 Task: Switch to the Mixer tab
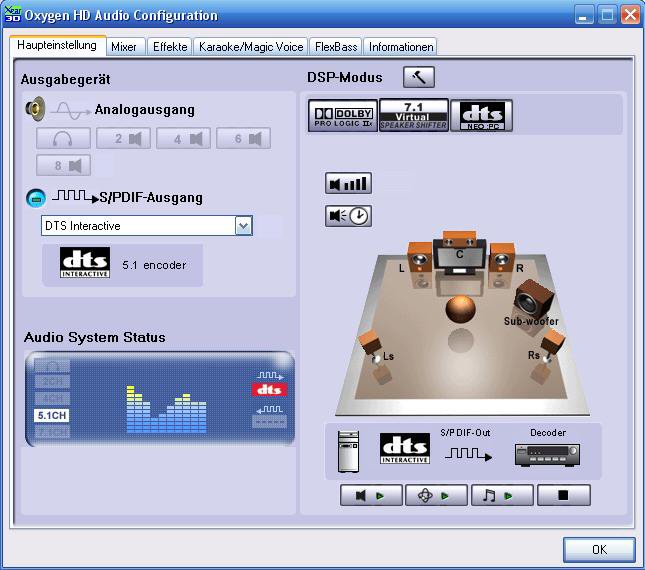coord(124,47)
